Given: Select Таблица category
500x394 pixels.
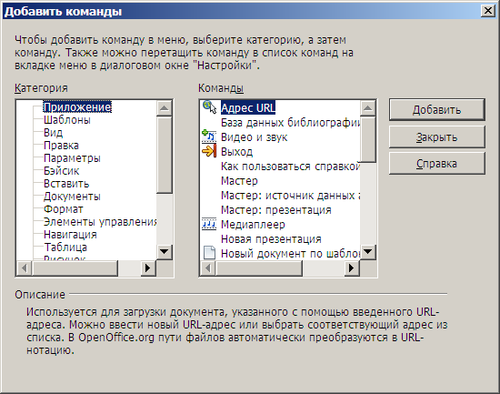Looking at the screenshot, I should click(66, 247).
